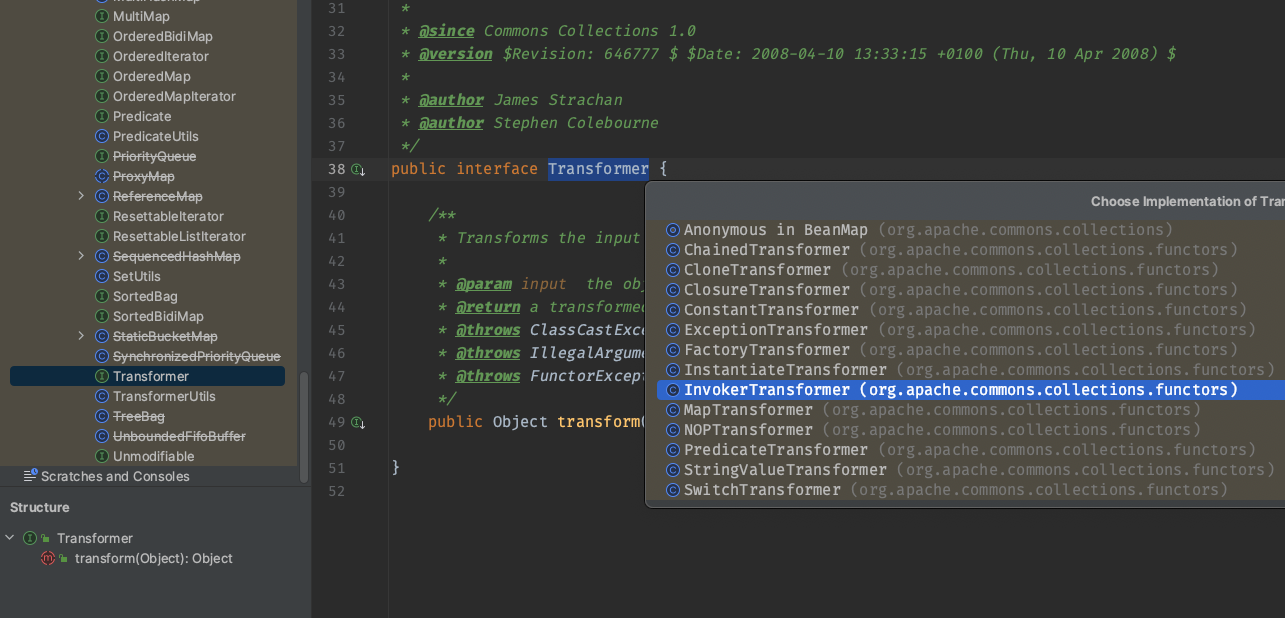The image size is (1285, 618).
Task: Open TransformerUtils in the project tree
Action: [x=164, y=396]
